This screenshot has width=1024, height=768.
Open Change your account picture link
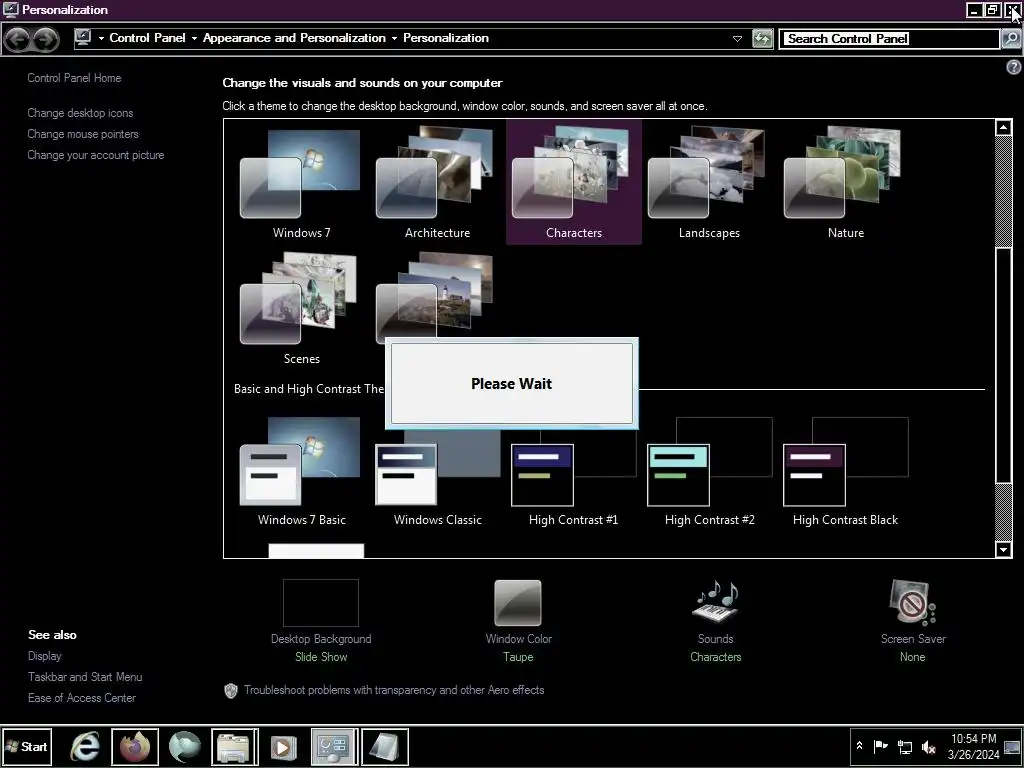[x=96, y=155]
